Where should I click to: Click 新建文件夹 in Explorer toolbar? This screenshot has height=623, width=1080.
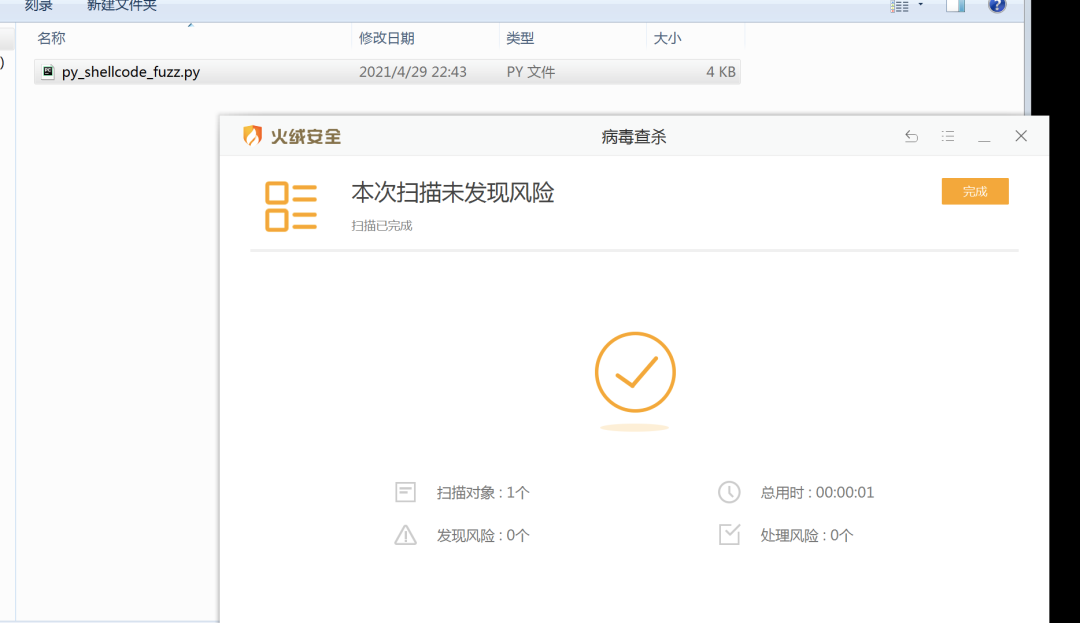122,6
